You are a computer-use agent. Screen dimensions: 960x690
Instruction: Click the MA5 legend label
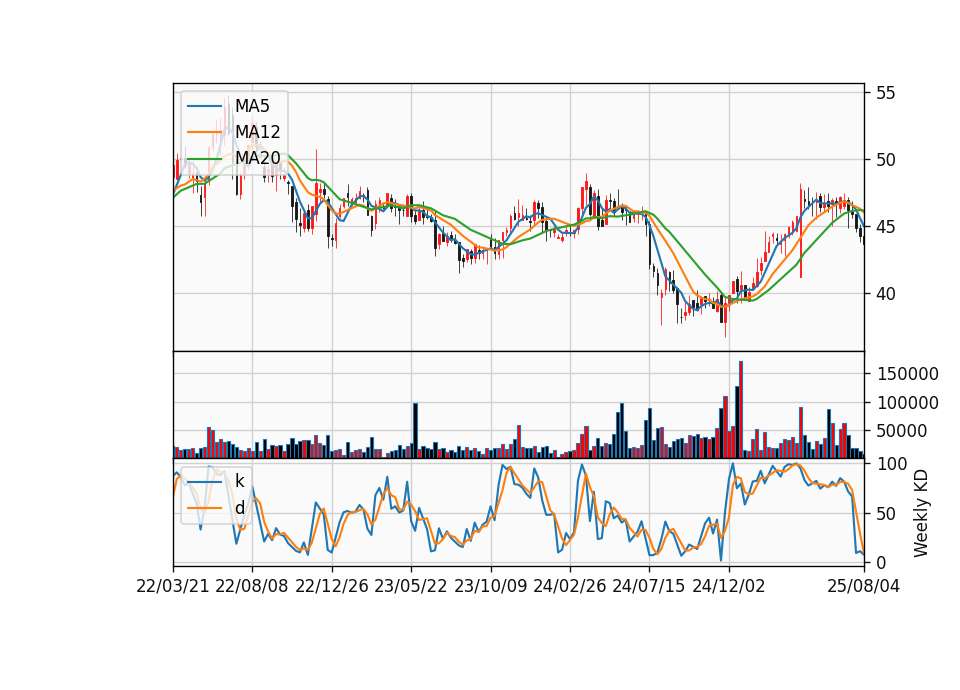(x=252, y=106)
